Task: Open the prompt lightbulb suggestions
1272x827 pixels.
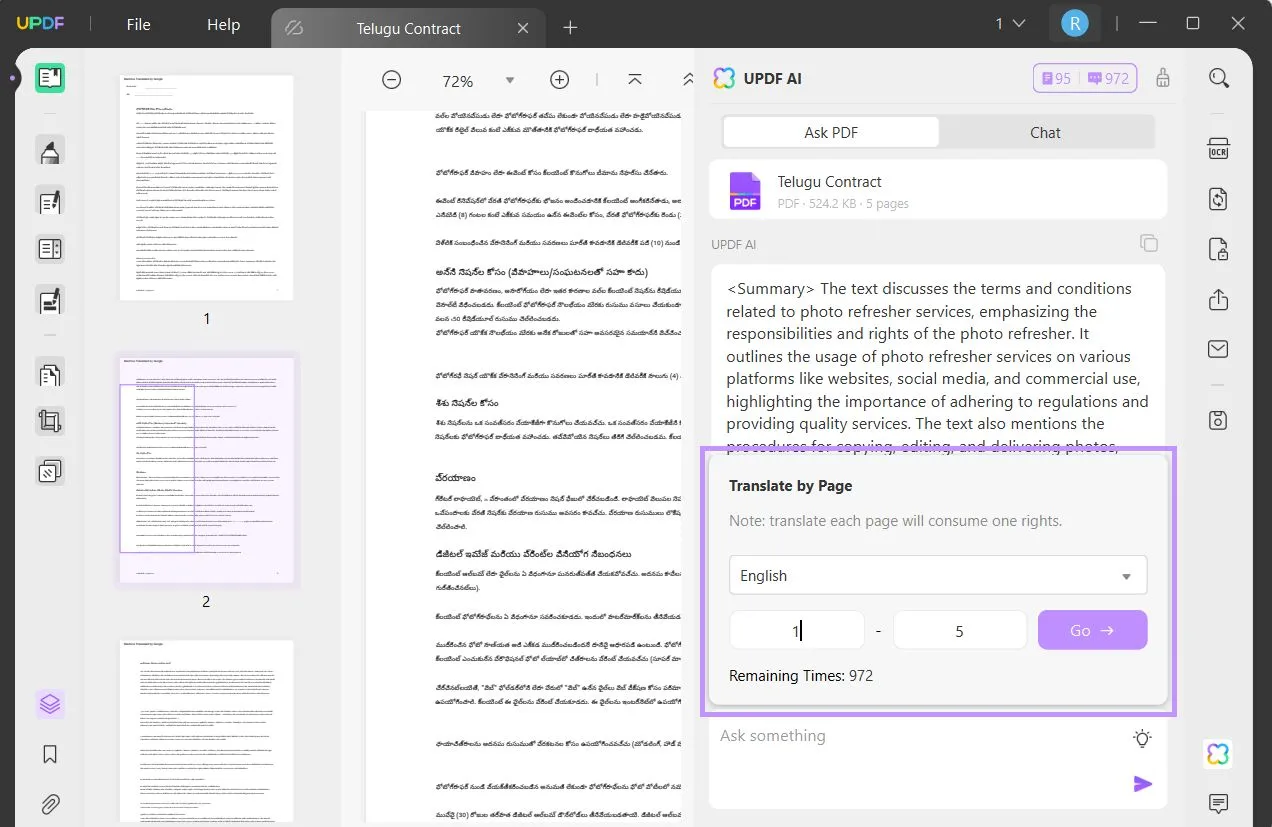Action: pyautogui.click(x=1142, y=738)
